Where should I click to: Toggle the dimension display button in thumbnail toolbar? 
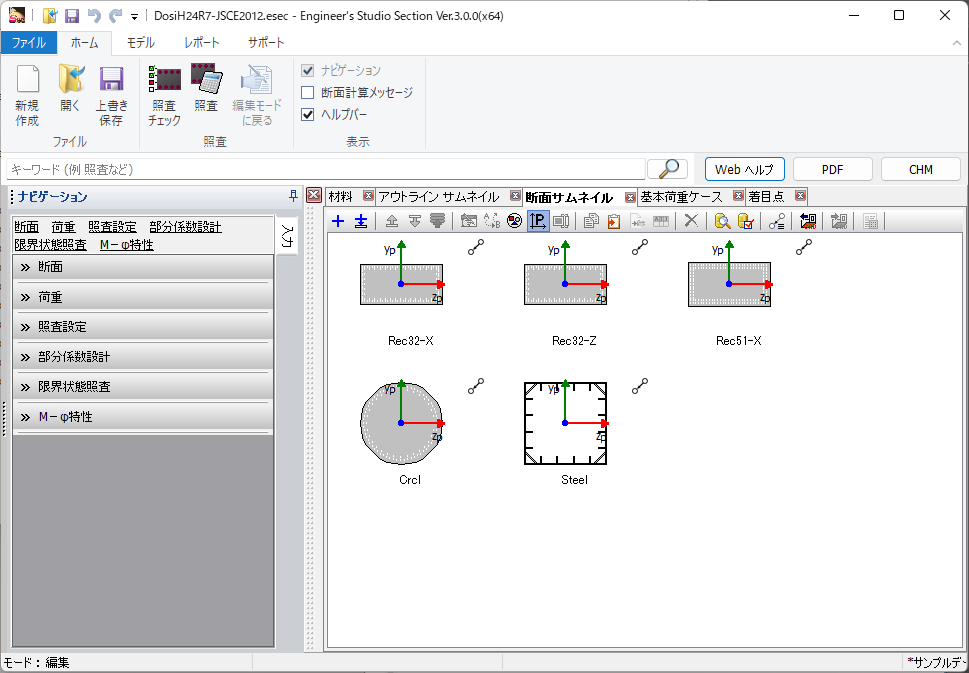click(x=538, y=221)
